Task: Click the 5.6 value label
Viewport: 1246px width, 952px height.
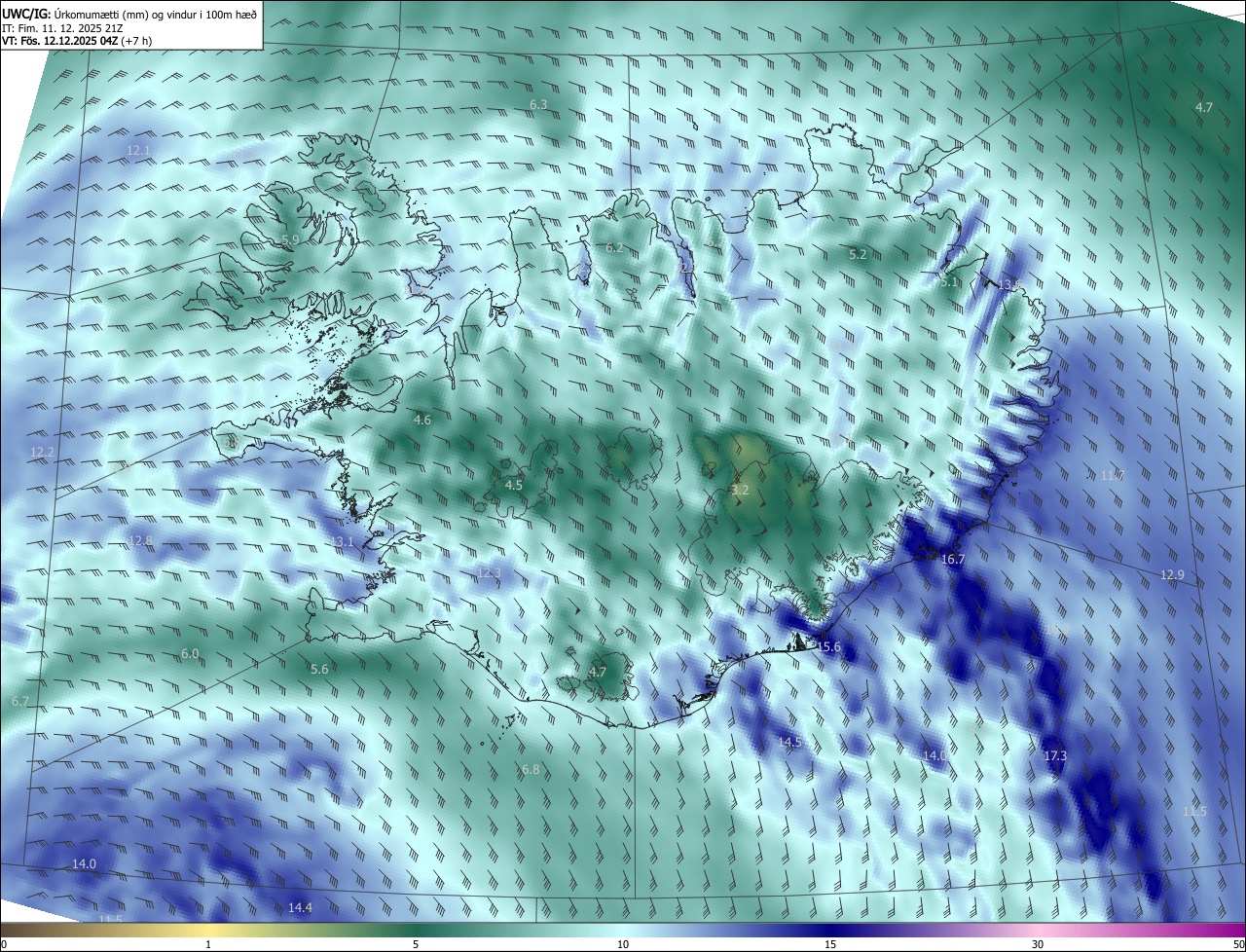Action: [x=319, y=669]
